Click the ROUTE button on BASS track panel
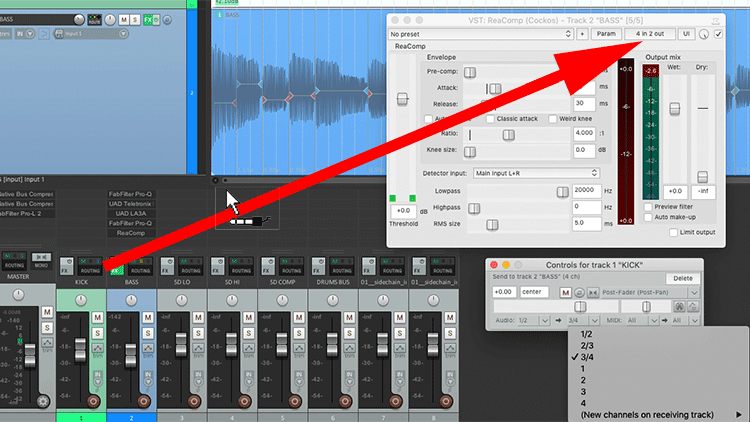Screen dimensions: 750x422 pos(94,20)
